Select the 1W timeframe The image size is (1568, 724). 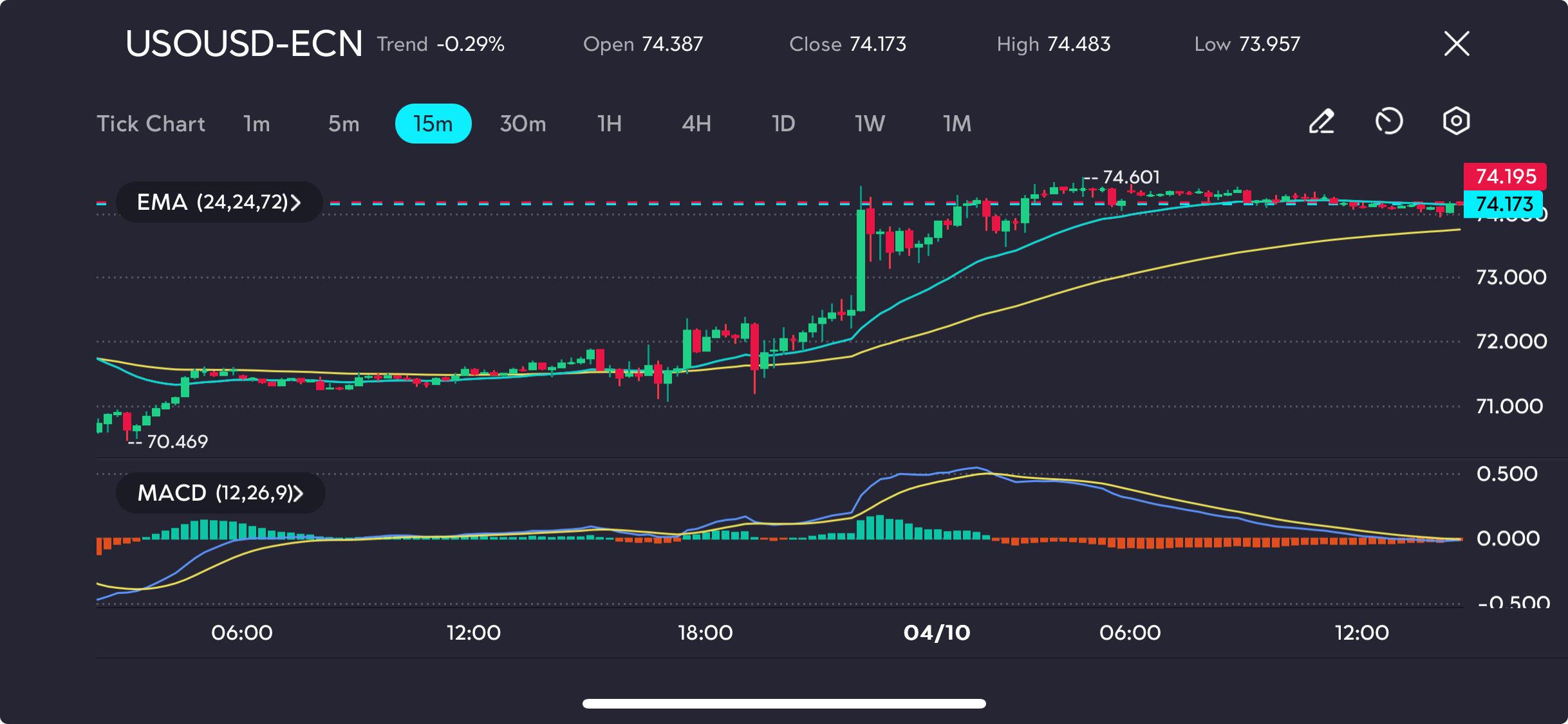(870, 124)
